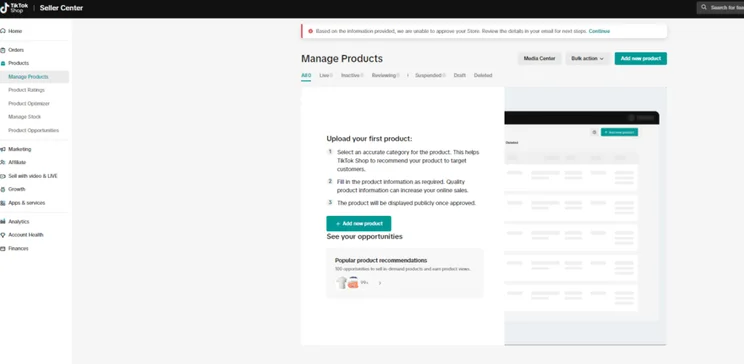Click the Account Health icon
The width and height of the screenshot is (744, 364).
coord(3,235)
